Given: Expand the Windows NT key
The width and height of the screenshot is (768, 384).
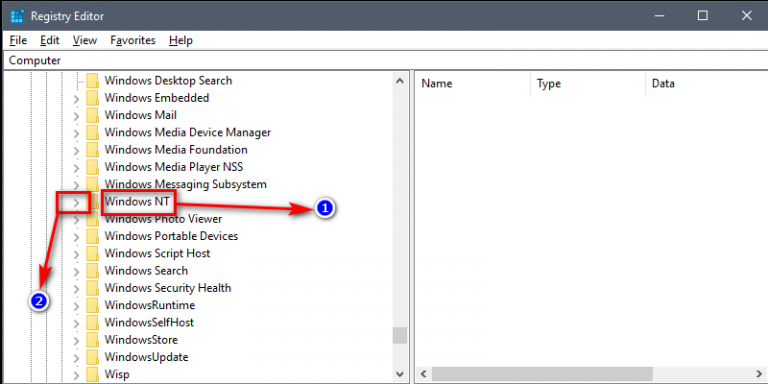Looking at the screenshot, I should [x=76, y=202].
